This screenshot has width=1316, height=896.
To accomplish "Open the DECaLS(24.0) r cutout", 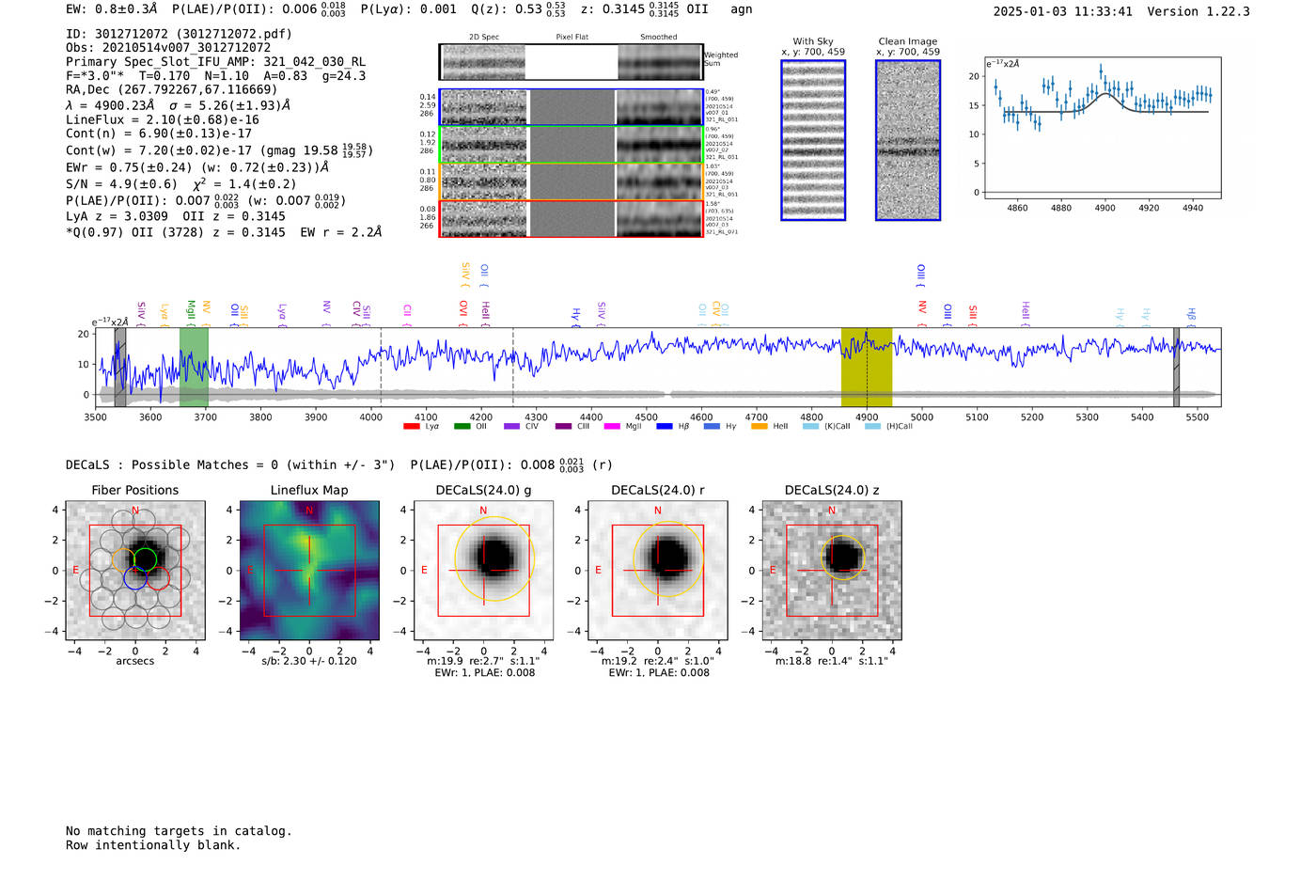I will click(658, 570).
